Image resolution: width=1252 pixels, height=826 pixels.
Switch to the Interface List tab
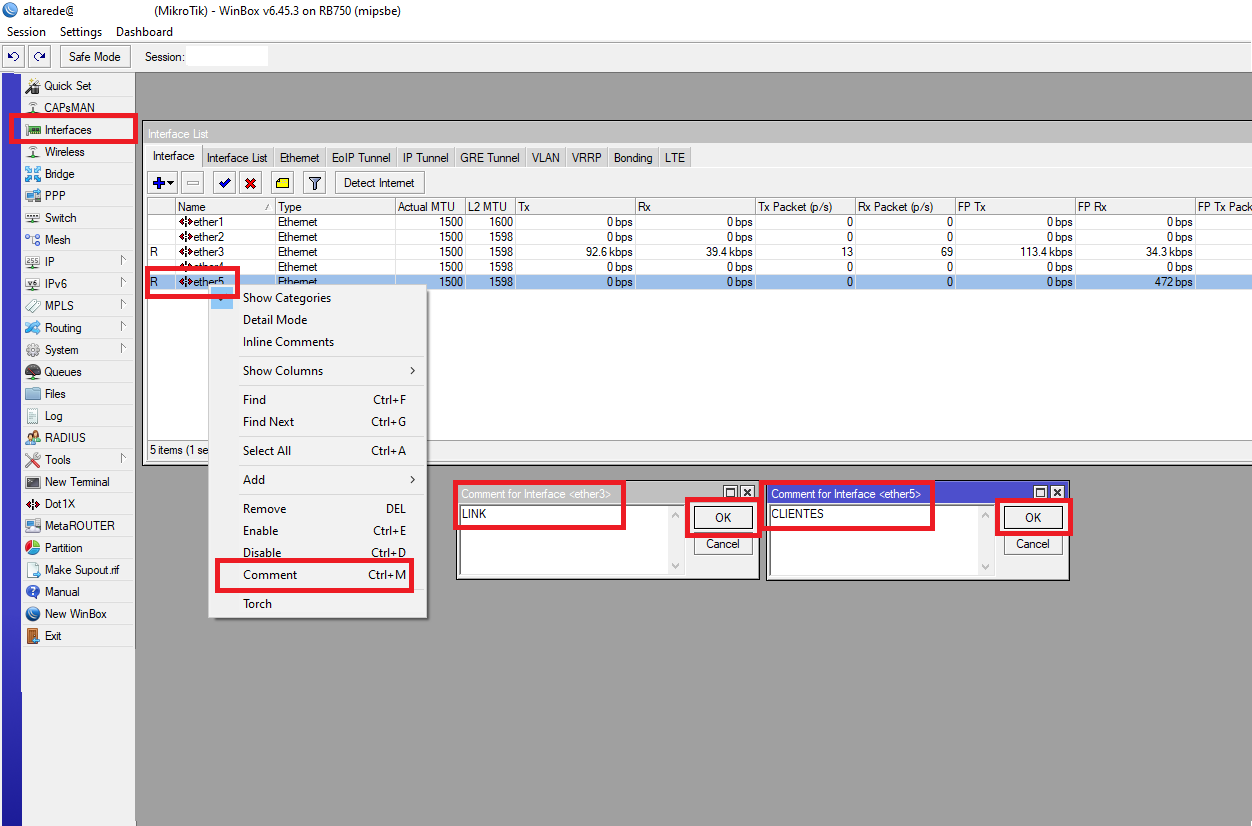click(x=237, y=158)
